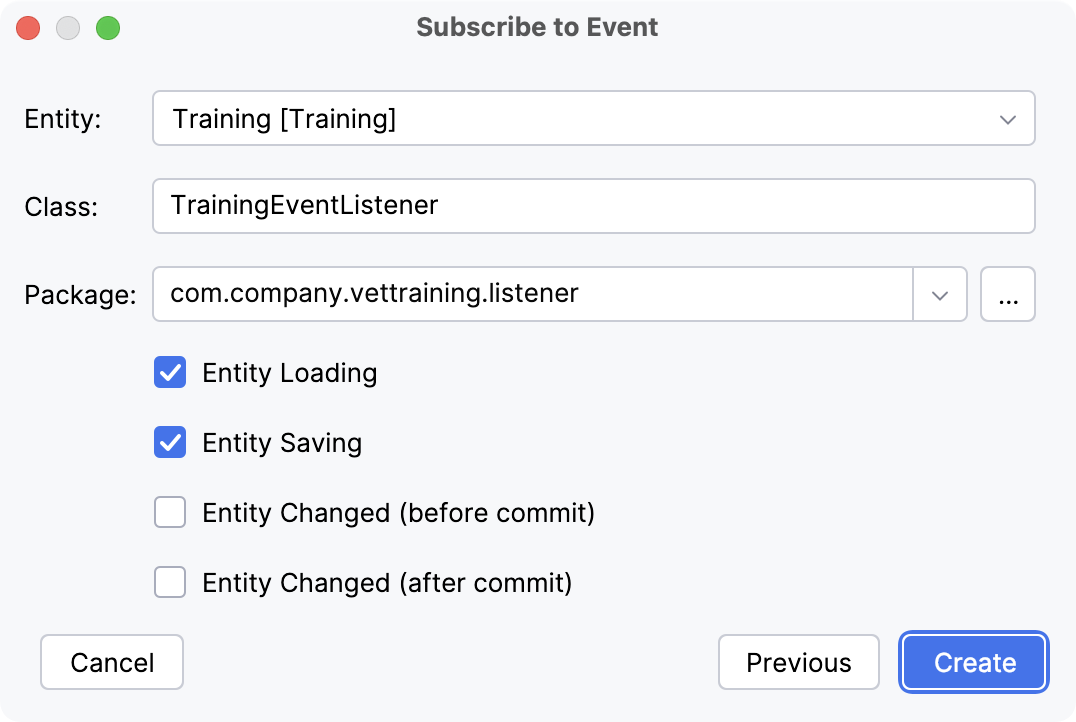Tick the Entity Changed (after commit) checkbox
The width and height of the screenshot is (1076, 722).
(x=170, y=583)
